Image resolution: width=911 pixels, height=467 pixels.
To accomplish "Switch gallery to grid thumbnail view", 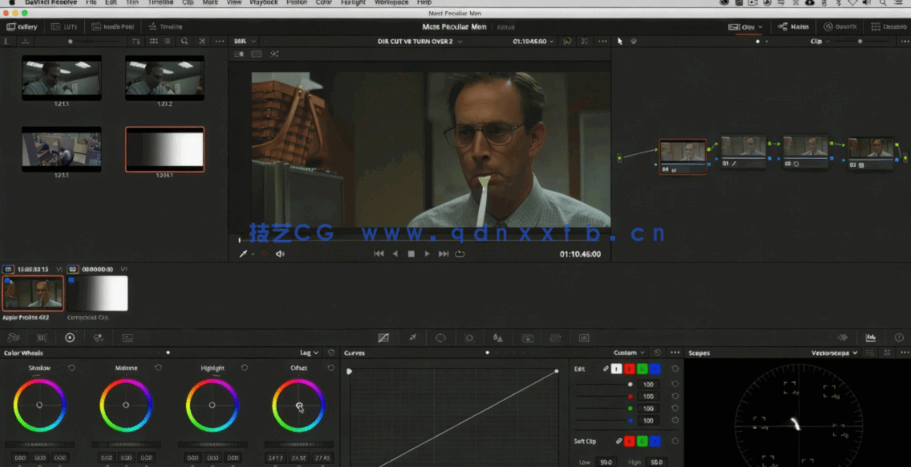I will (x=153, y=41).
